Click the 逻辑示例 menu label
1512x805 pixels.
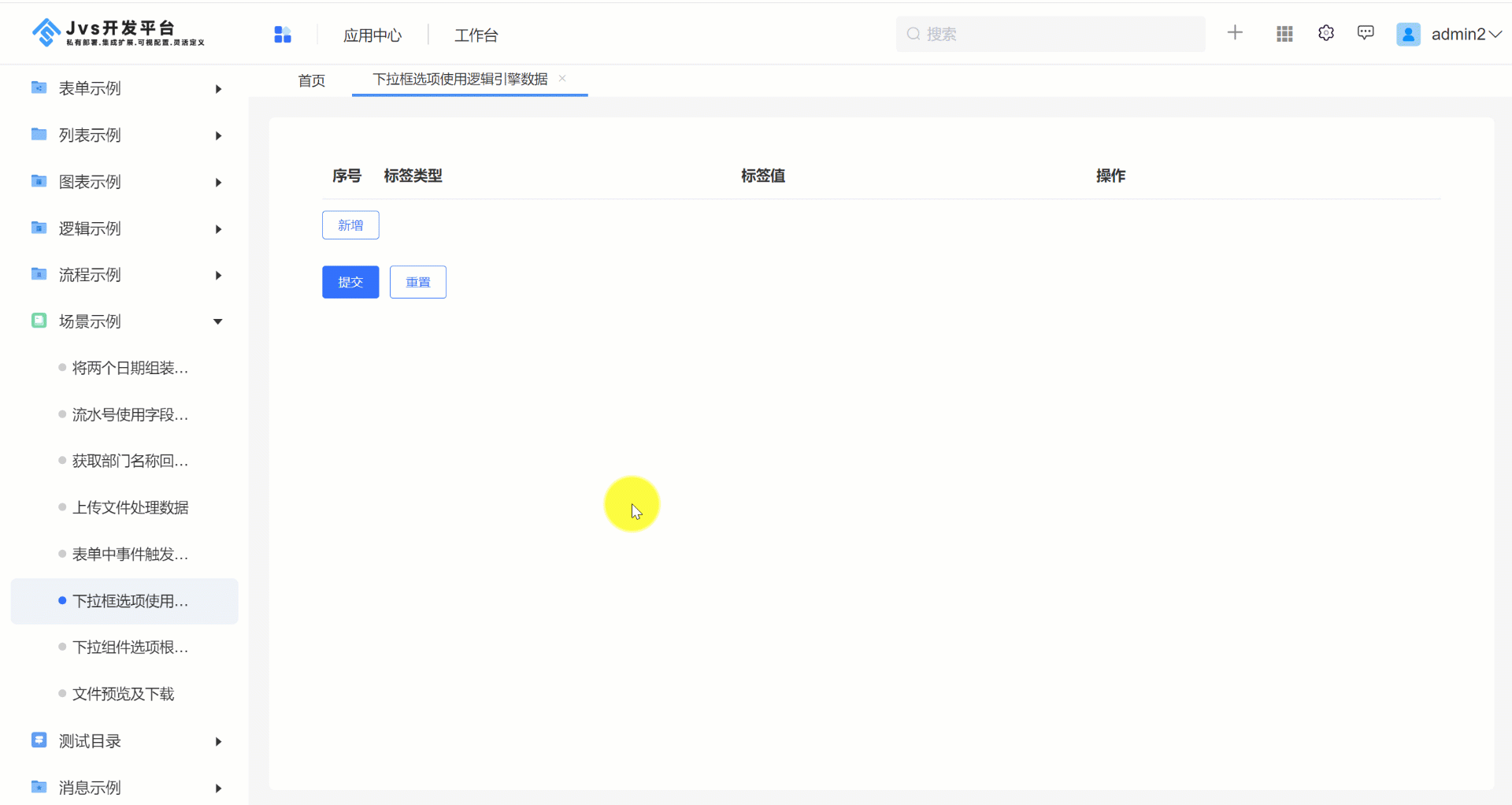[x=90, y=228]
